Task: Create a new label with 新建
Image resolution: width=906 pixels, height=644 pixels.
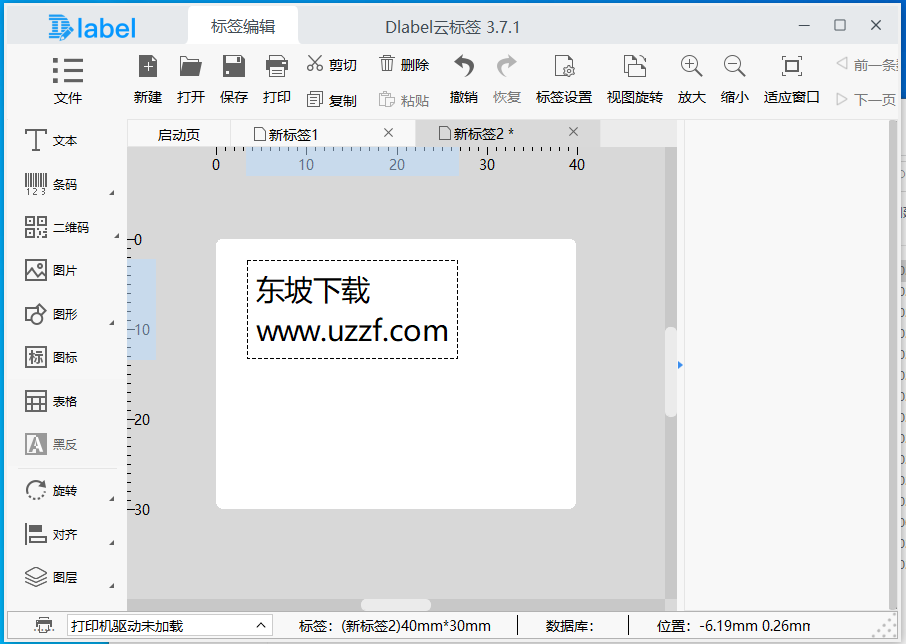Action: click(x=148, y=79)
